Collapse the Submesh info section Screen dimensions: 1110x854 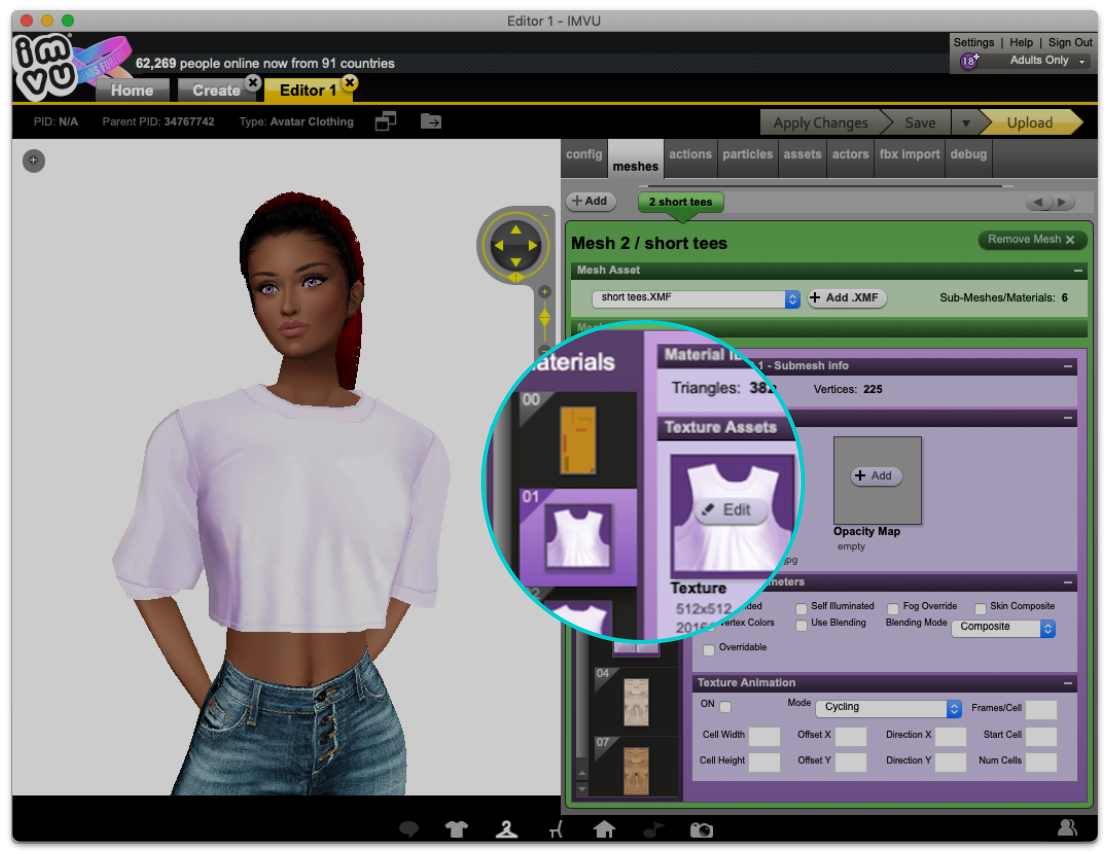click(x=1068, y=366)
